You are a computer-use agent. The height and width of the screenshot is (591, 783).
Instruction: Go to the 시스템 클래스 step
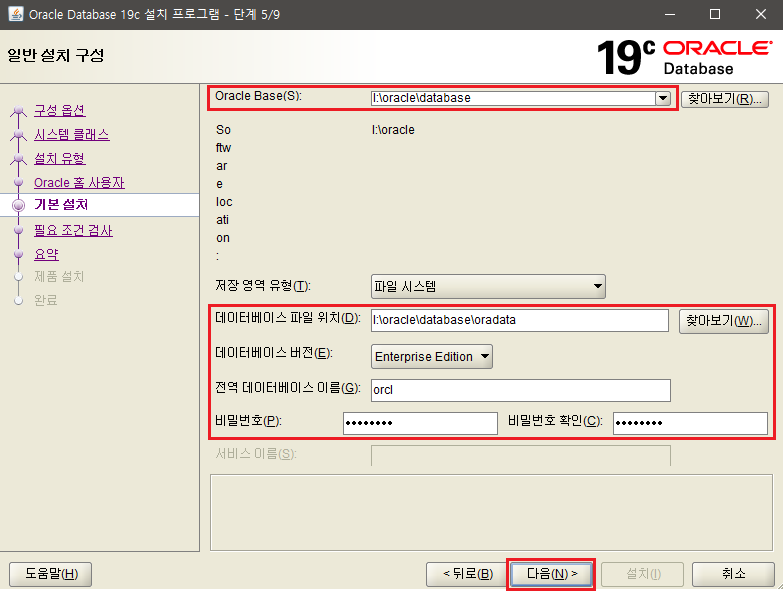point(71,134)
